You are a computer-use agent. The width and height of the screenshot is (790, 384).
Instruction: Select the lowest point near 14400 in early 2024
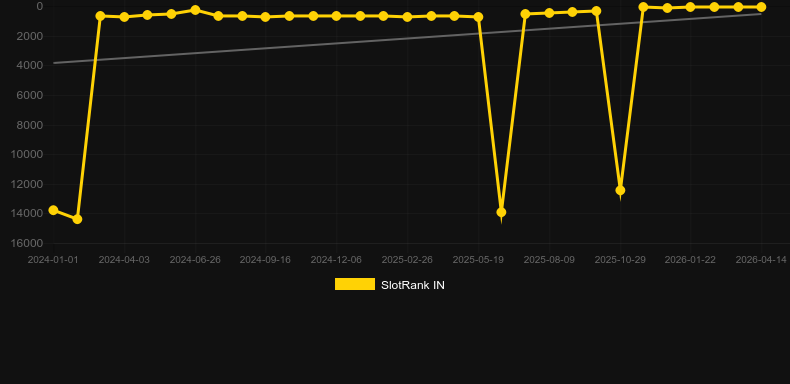coord(77,219)
